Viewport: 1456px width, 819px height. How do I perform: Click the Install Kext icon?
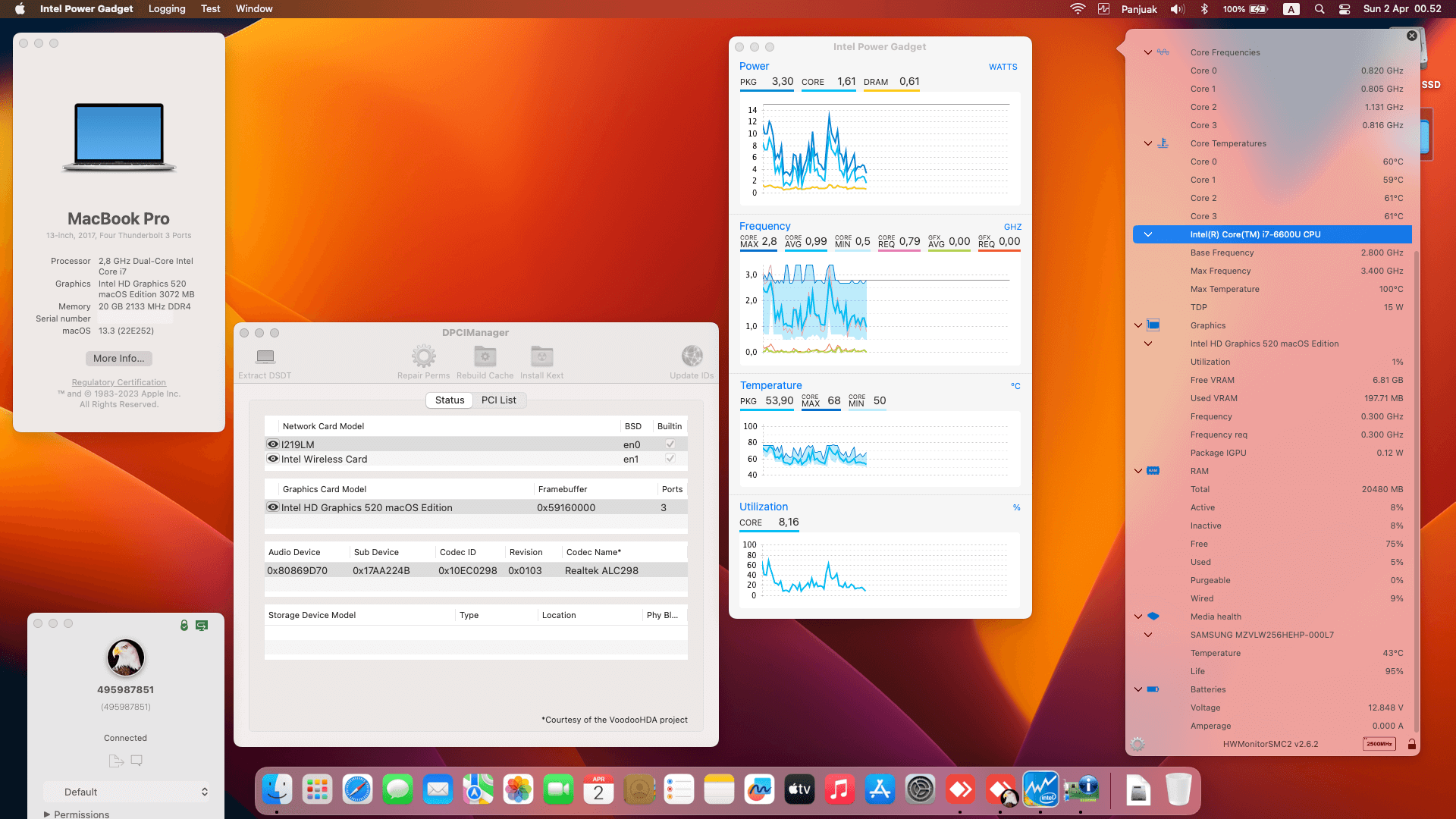tap(541, 356)
